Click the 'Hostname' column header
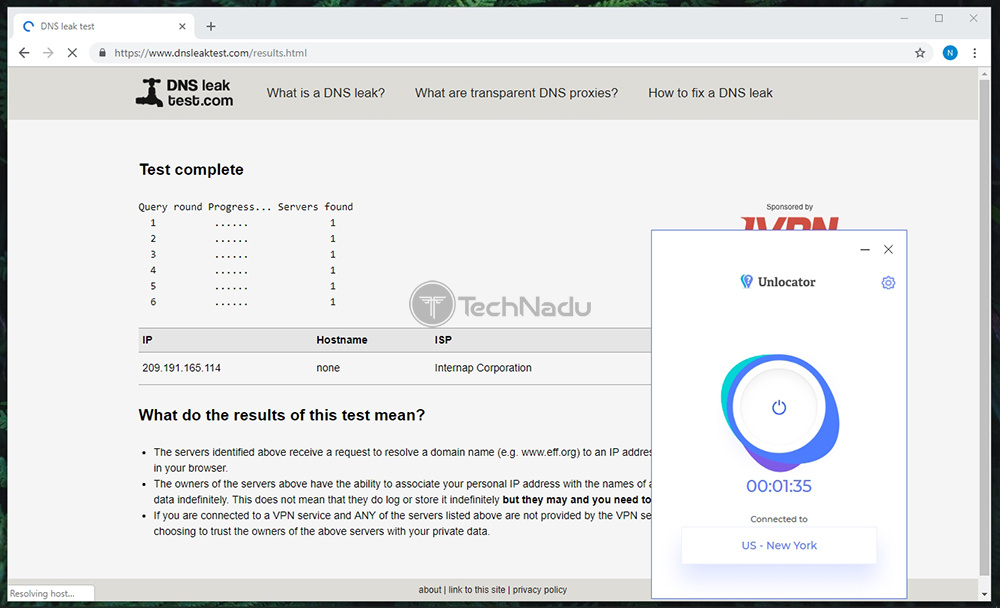Image resolution: width=1000 pixels, height=608 pixels. 342,340
